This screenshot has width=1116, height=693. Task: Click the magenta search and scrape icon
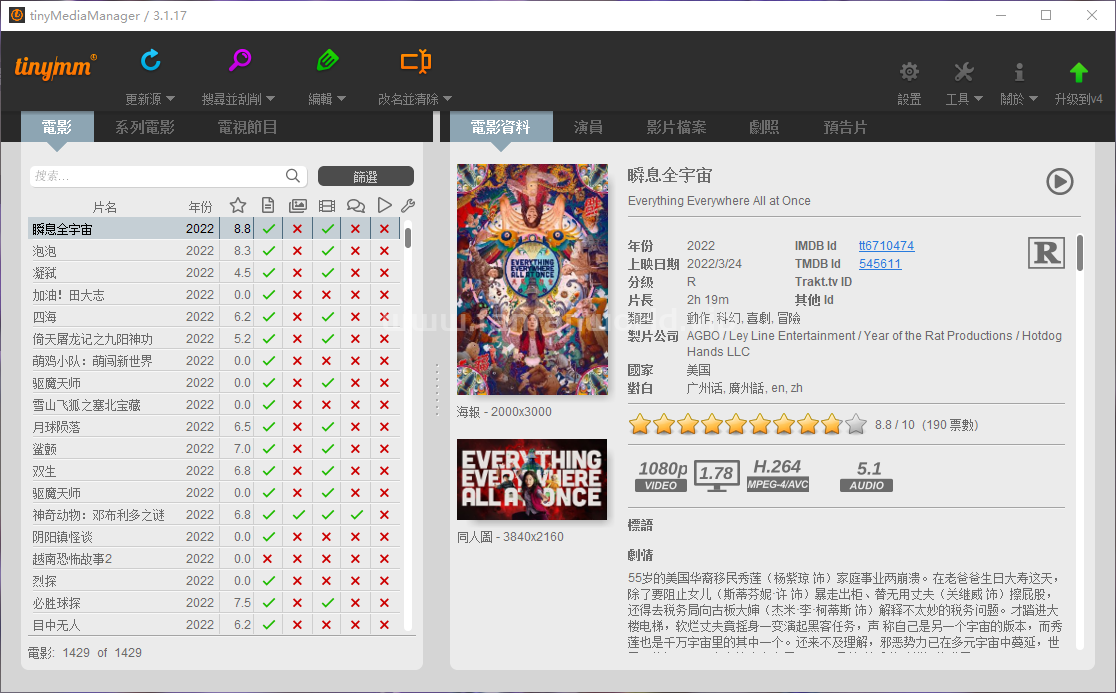point(239,61)
